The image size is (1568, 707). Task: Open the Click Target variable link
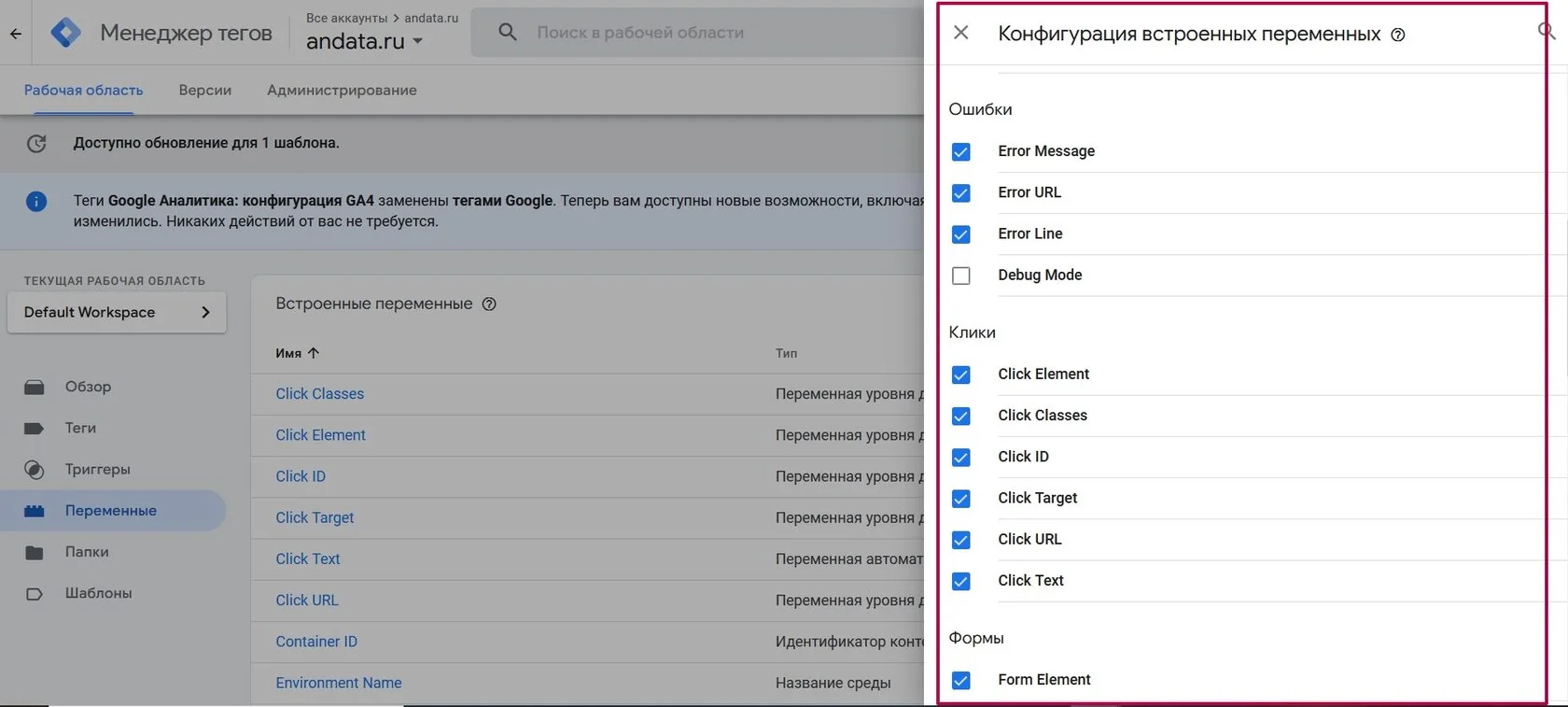point(315,517)
